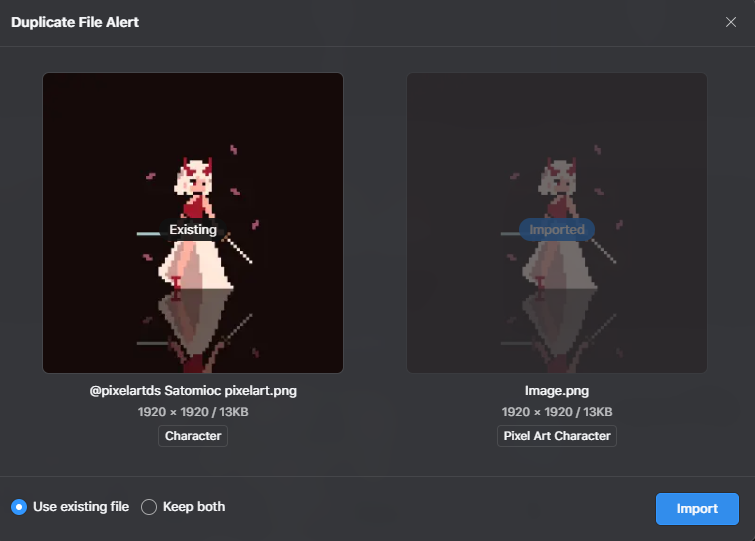Select the Keep both radio button

click(x=149, y=507)
